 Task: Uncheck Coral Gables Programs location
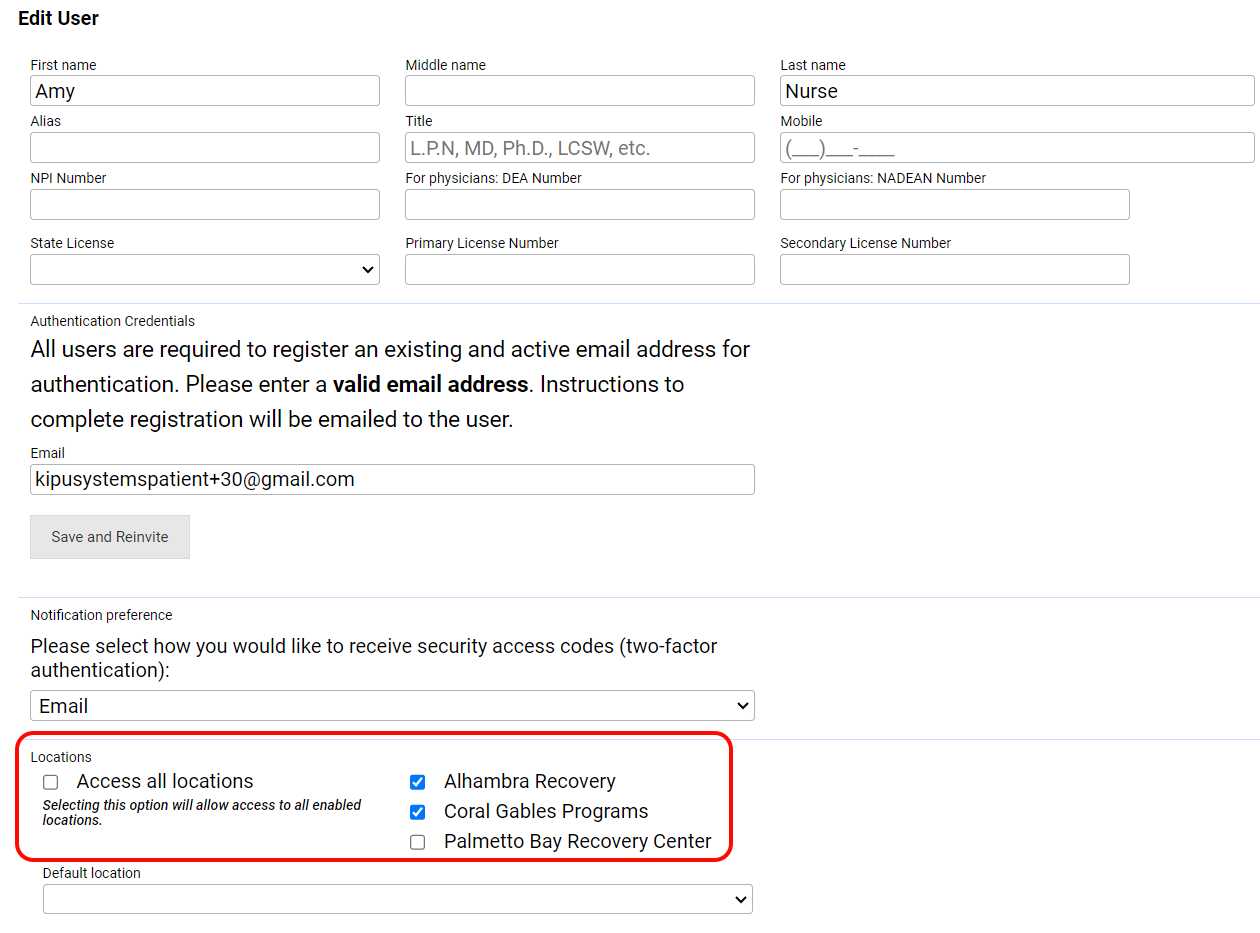point(418,812)
